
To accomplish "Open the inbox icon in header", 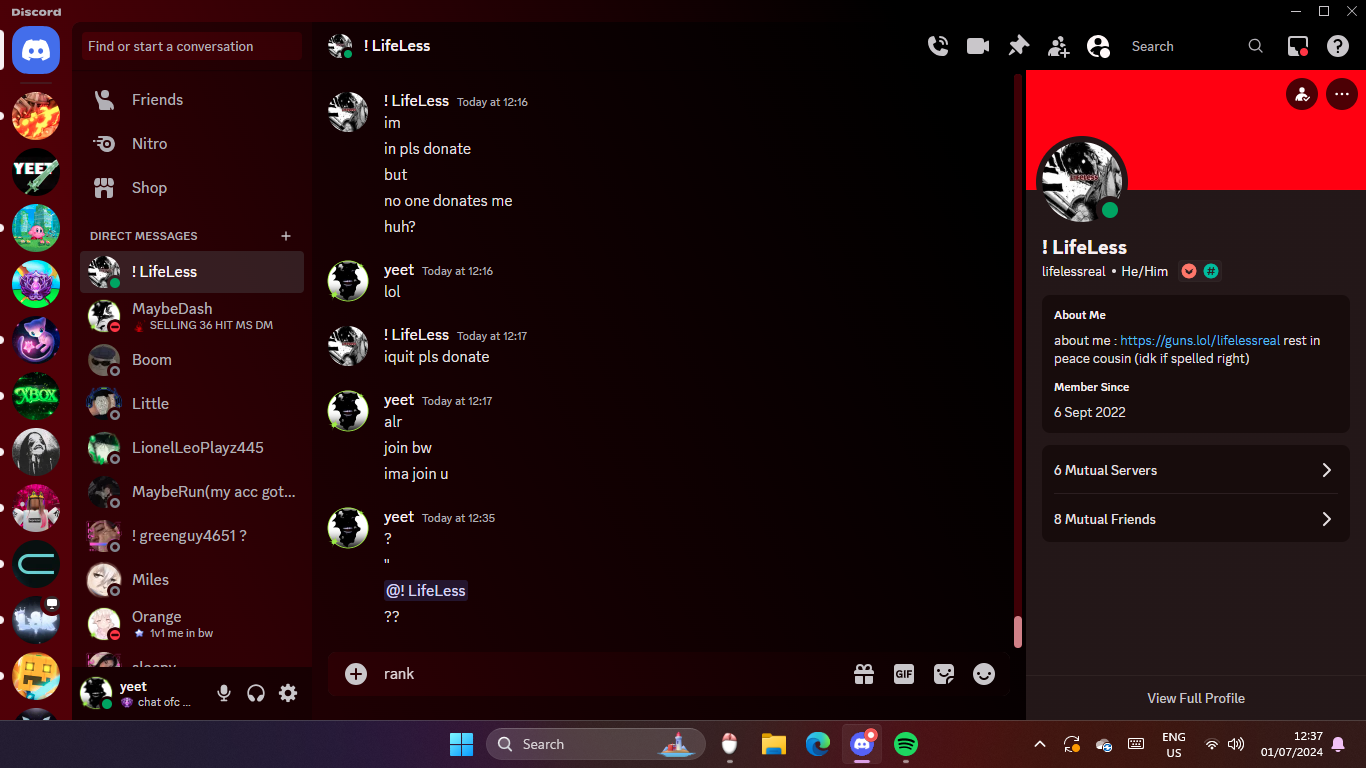I will pyautogui.click(x=1298, y=46).
